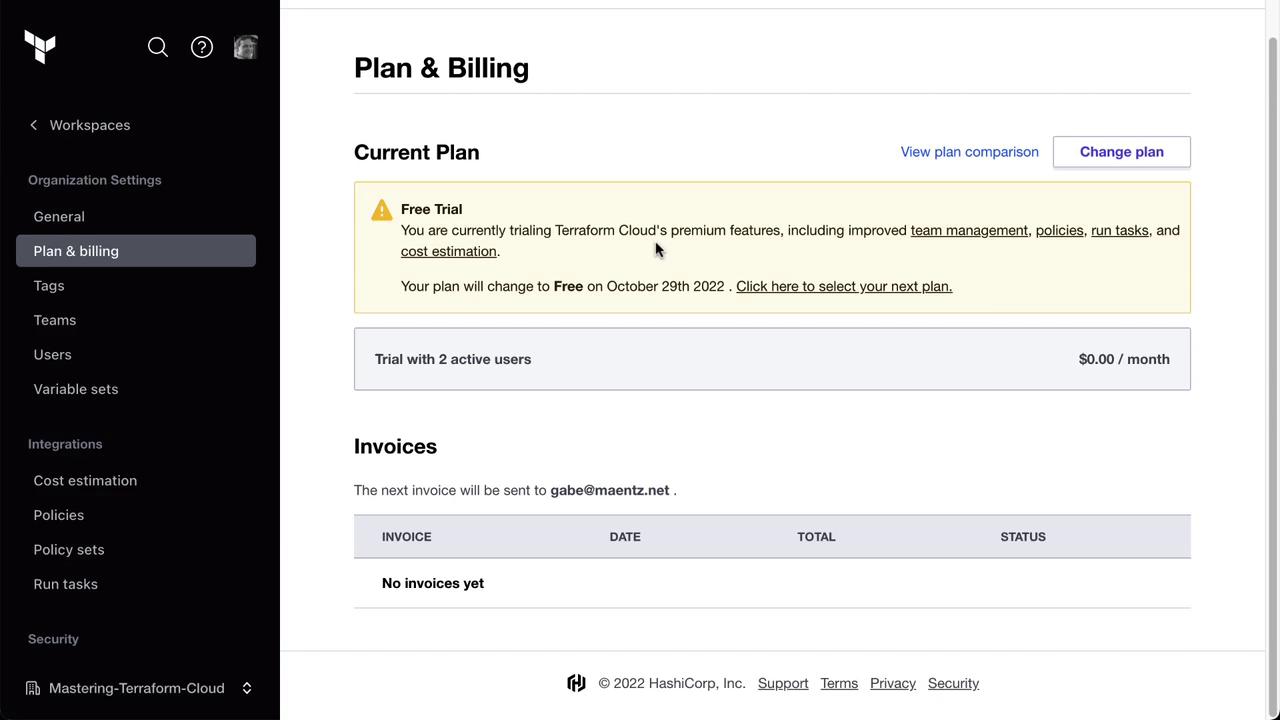Click the HashiCorp logo in footer
1280x720 pixels.
576,683
